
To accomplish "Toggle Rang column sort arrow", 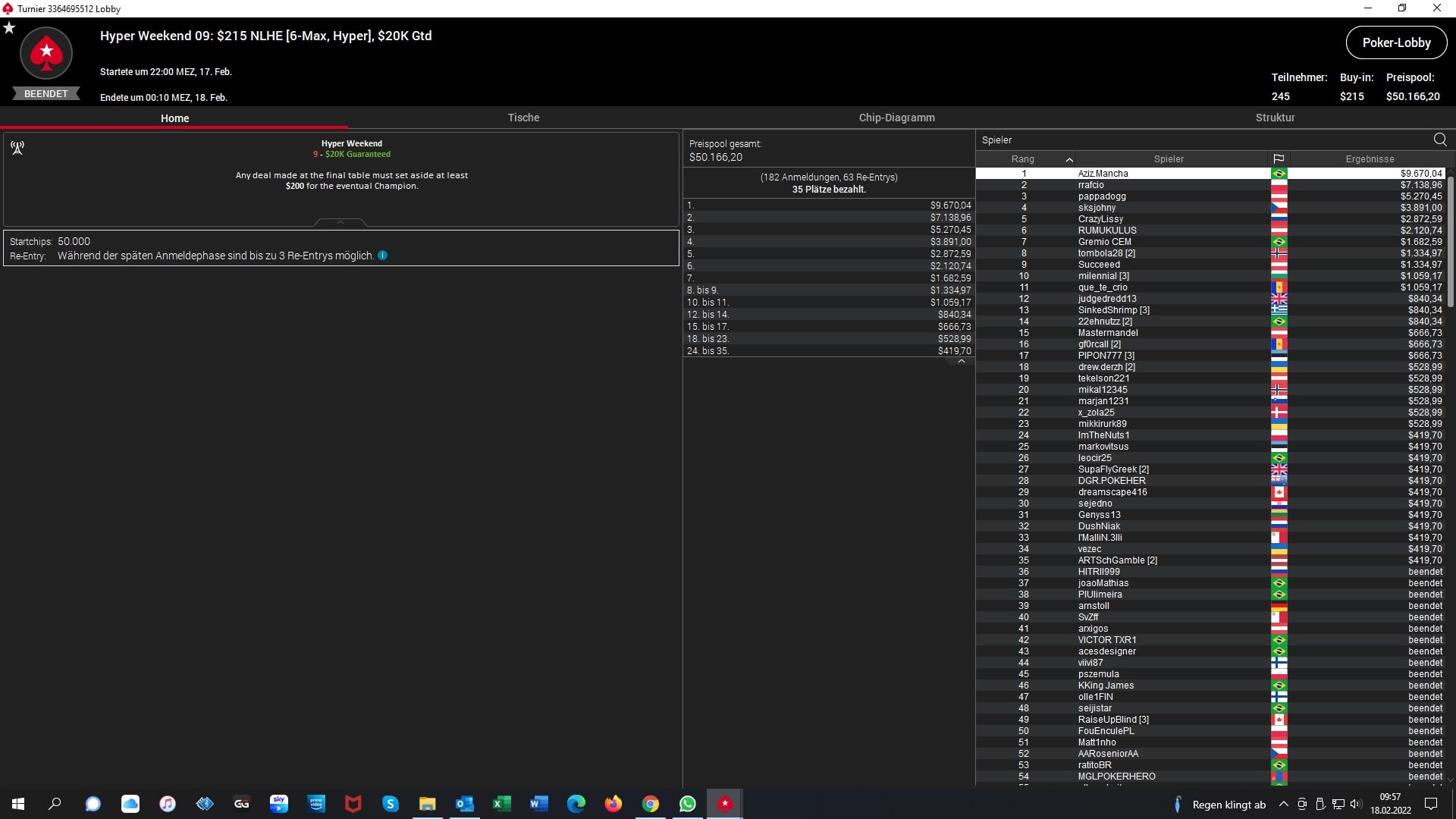I will pos(1069,159).
